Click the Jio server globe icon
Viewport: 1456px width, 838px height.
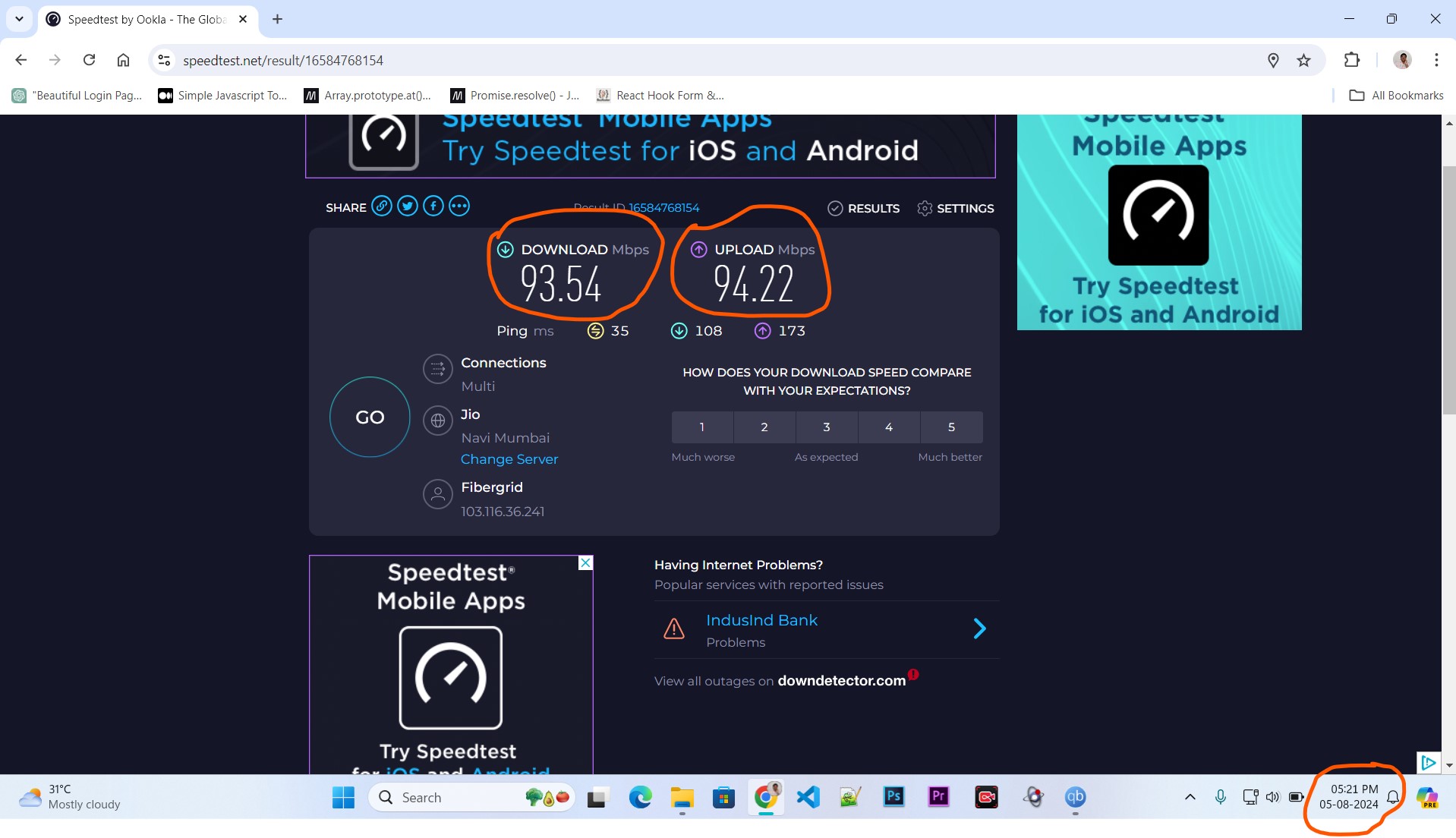[437, 420]
